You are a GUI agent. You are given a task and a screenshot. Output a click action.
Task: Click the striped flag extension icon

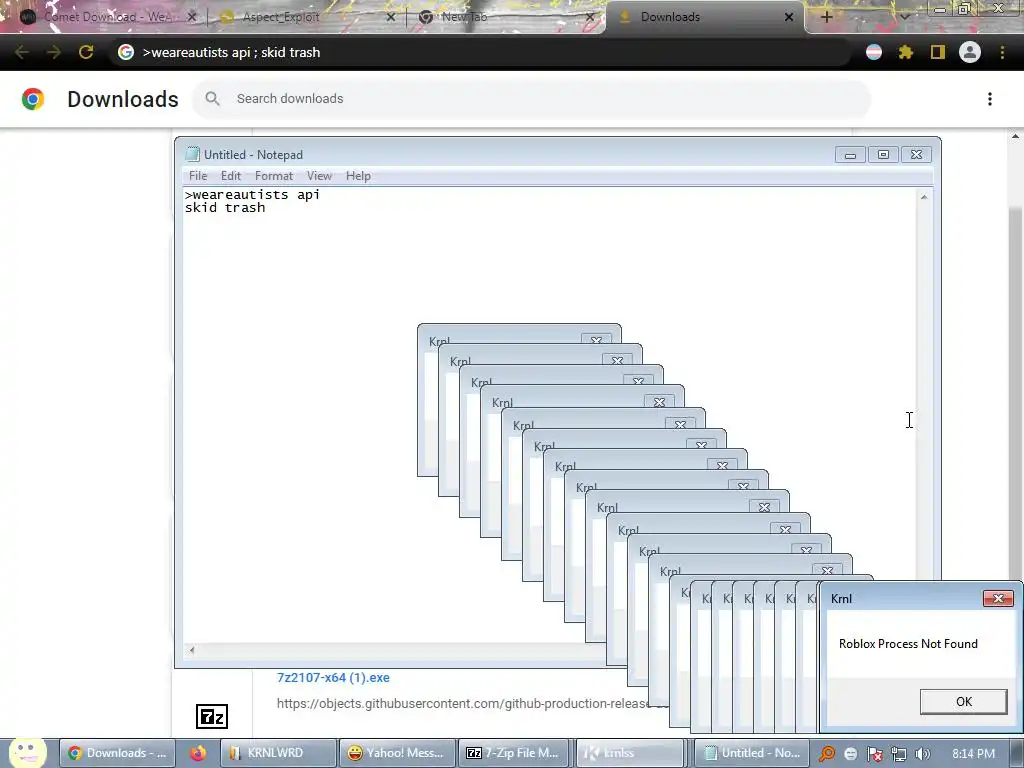[x=874, y=52]
